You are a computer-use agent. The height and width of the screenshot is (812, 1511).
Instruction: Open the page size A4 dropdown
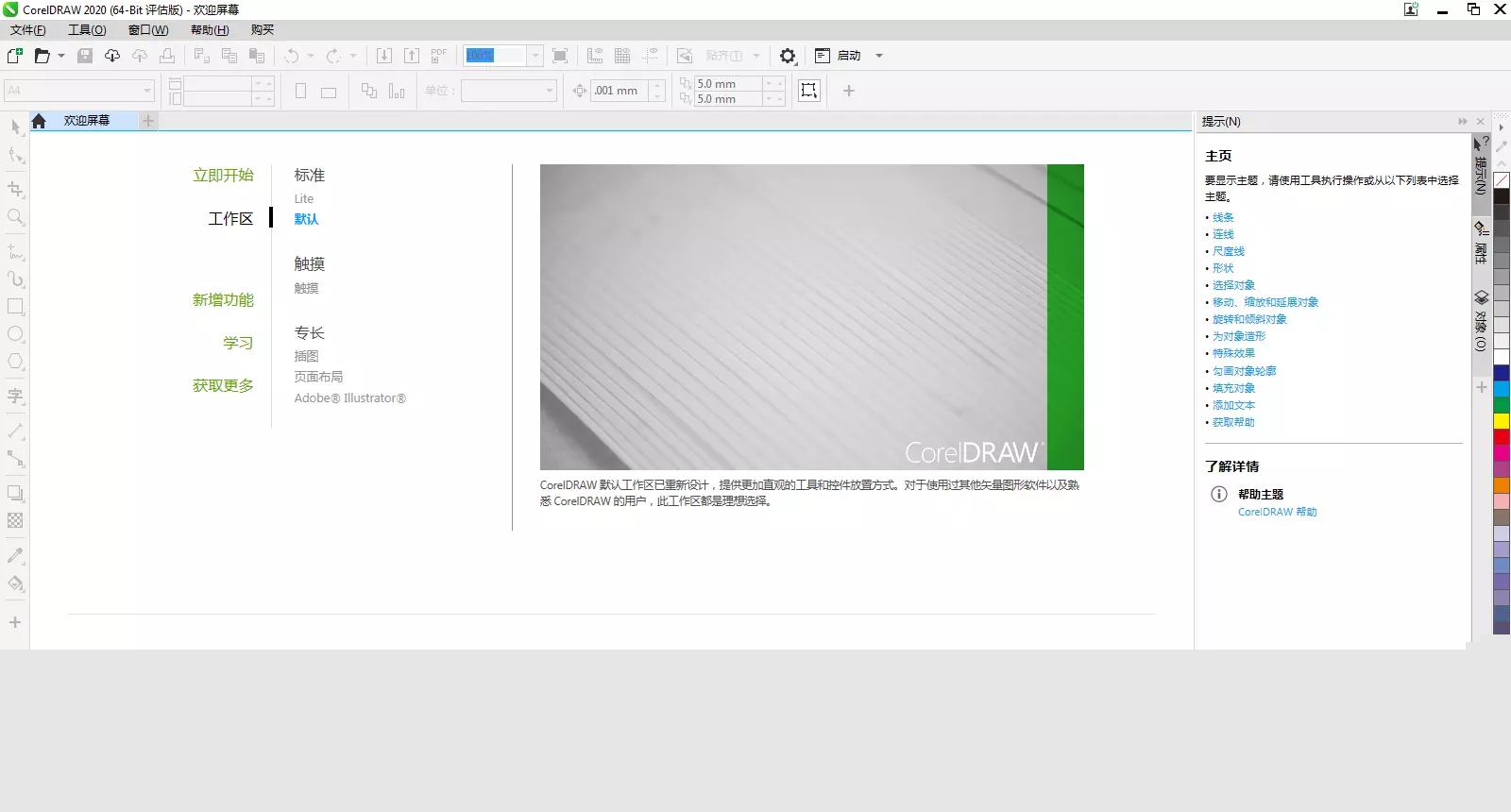click(x=147, y=91)
